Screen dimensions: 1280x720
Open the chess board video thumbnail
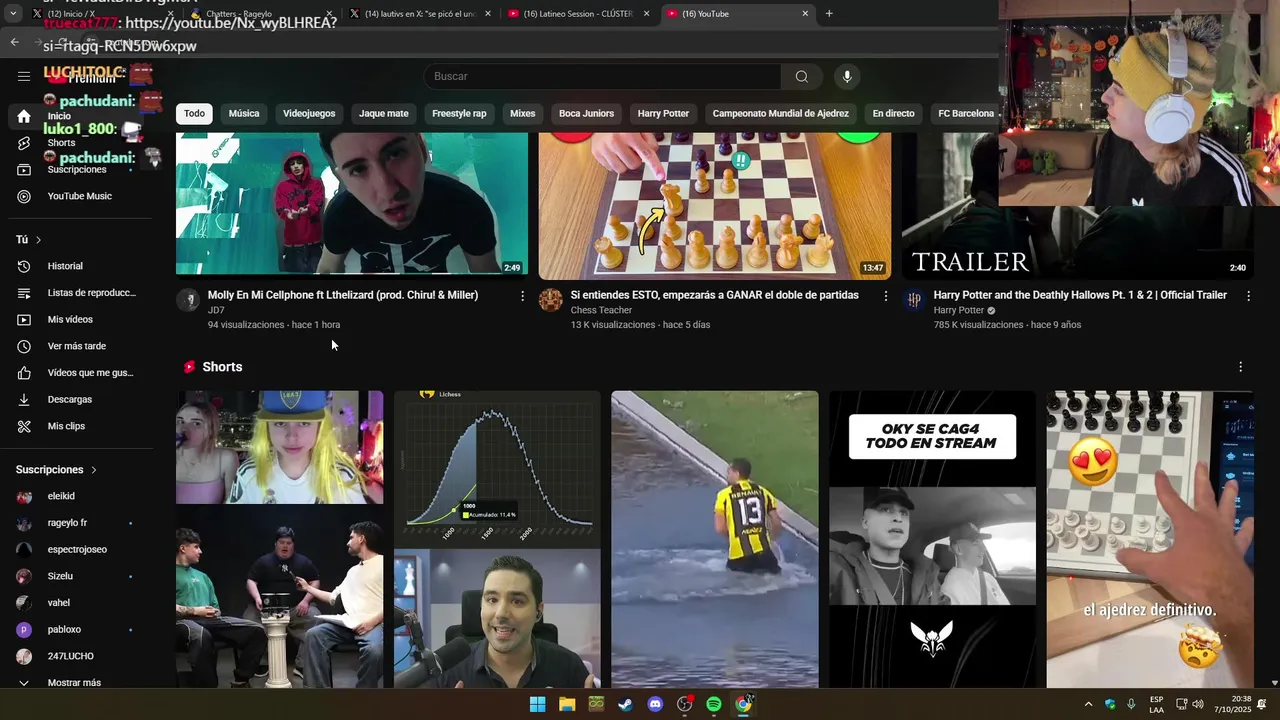[x=714, y=205]
